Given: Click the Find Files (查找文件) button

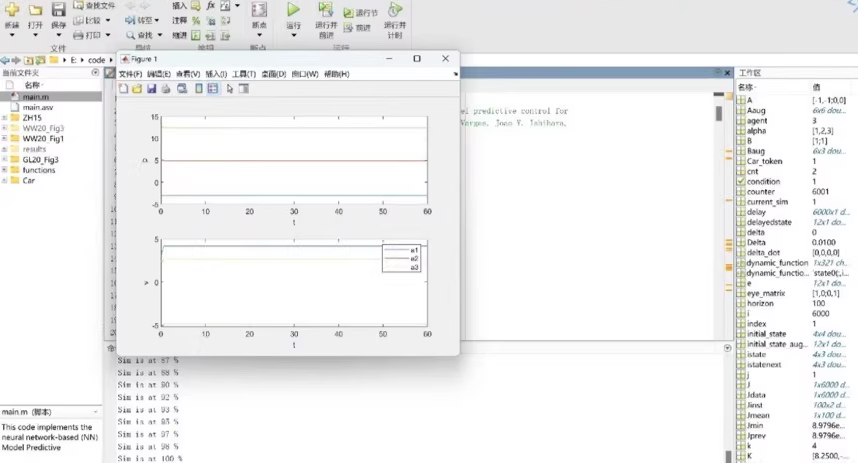Looking at the screenshot, I should [x=94, y=5].
